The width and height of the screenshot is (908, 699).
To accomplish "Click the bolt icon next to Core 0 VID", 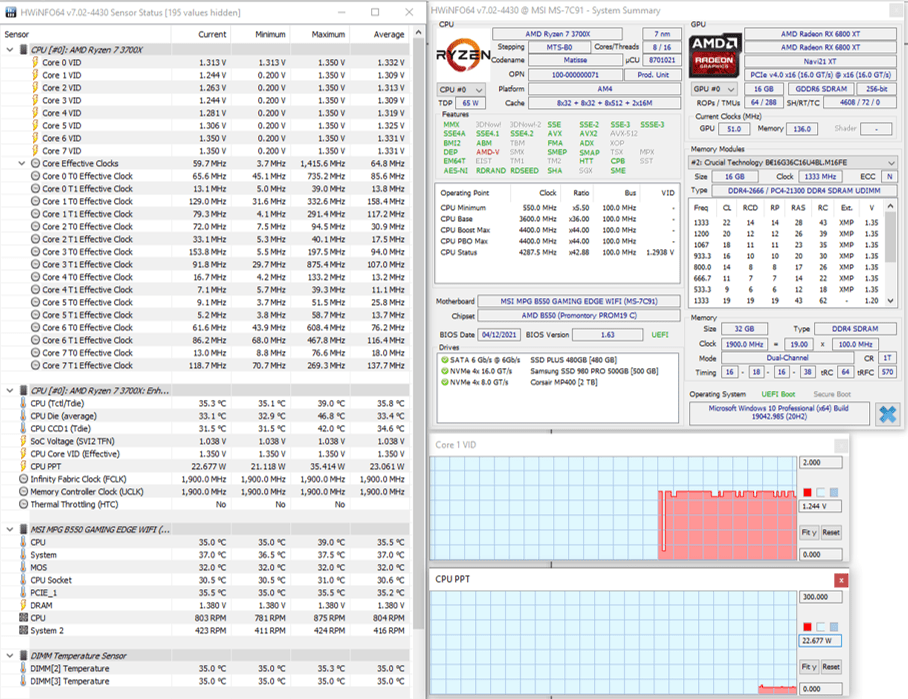I will (x=35, y=63).
